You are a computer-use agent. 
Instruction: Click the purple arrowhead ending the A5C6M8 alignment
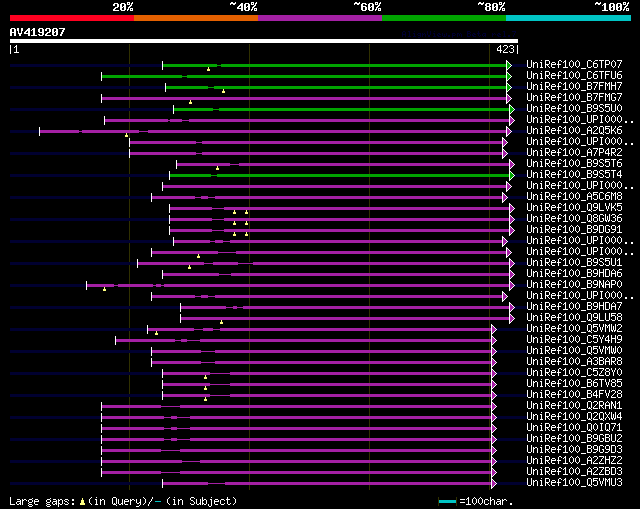point(505,198)
